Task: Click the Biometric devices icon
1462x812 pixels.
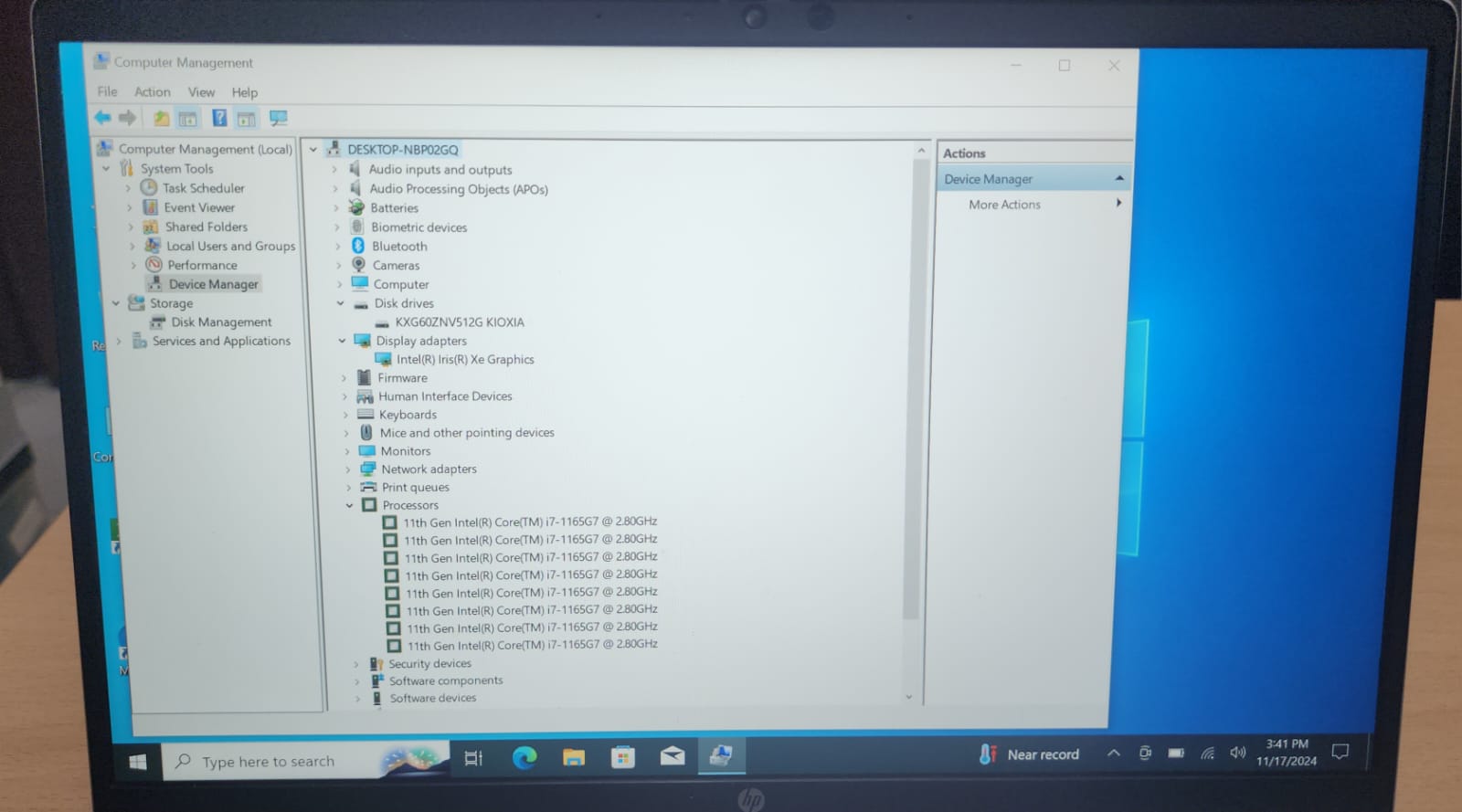Action: tap(357, 227)
